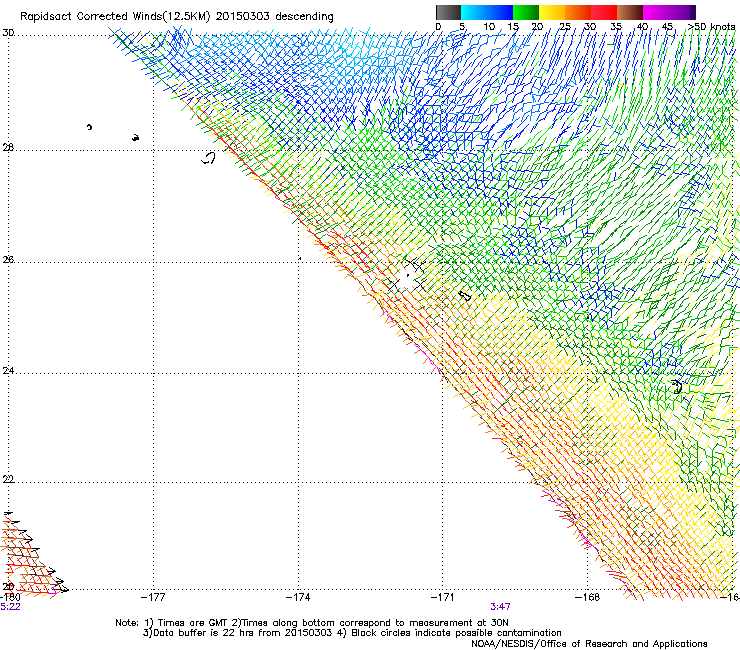Image resolution: width=740 pixels, height=650 pixels.
Task: Click the note line 'Times are GMT'
Action: (x=193, y=623)
